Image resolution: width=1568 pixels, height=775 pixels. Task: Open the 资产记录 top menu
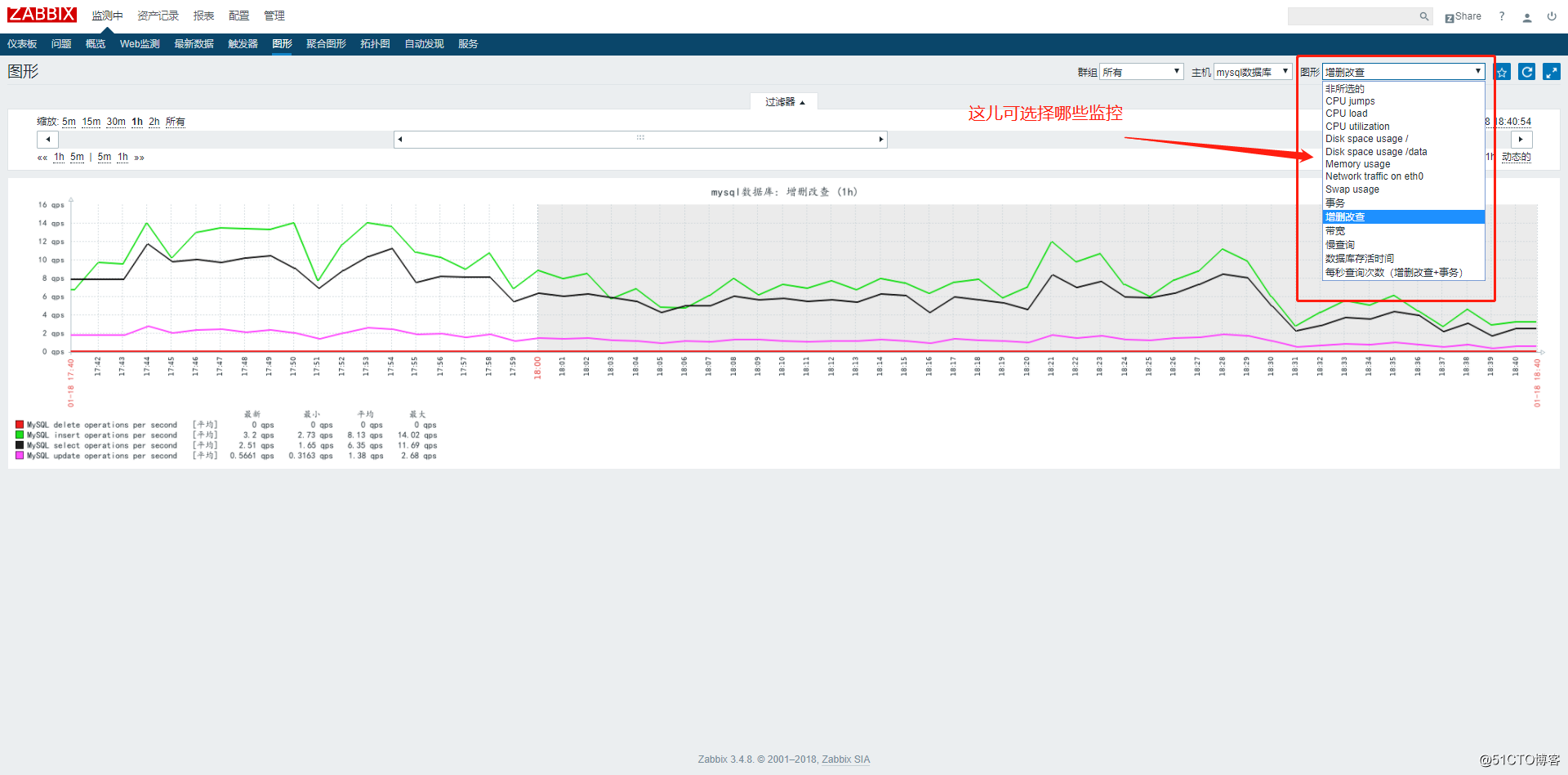pos(158,16)
